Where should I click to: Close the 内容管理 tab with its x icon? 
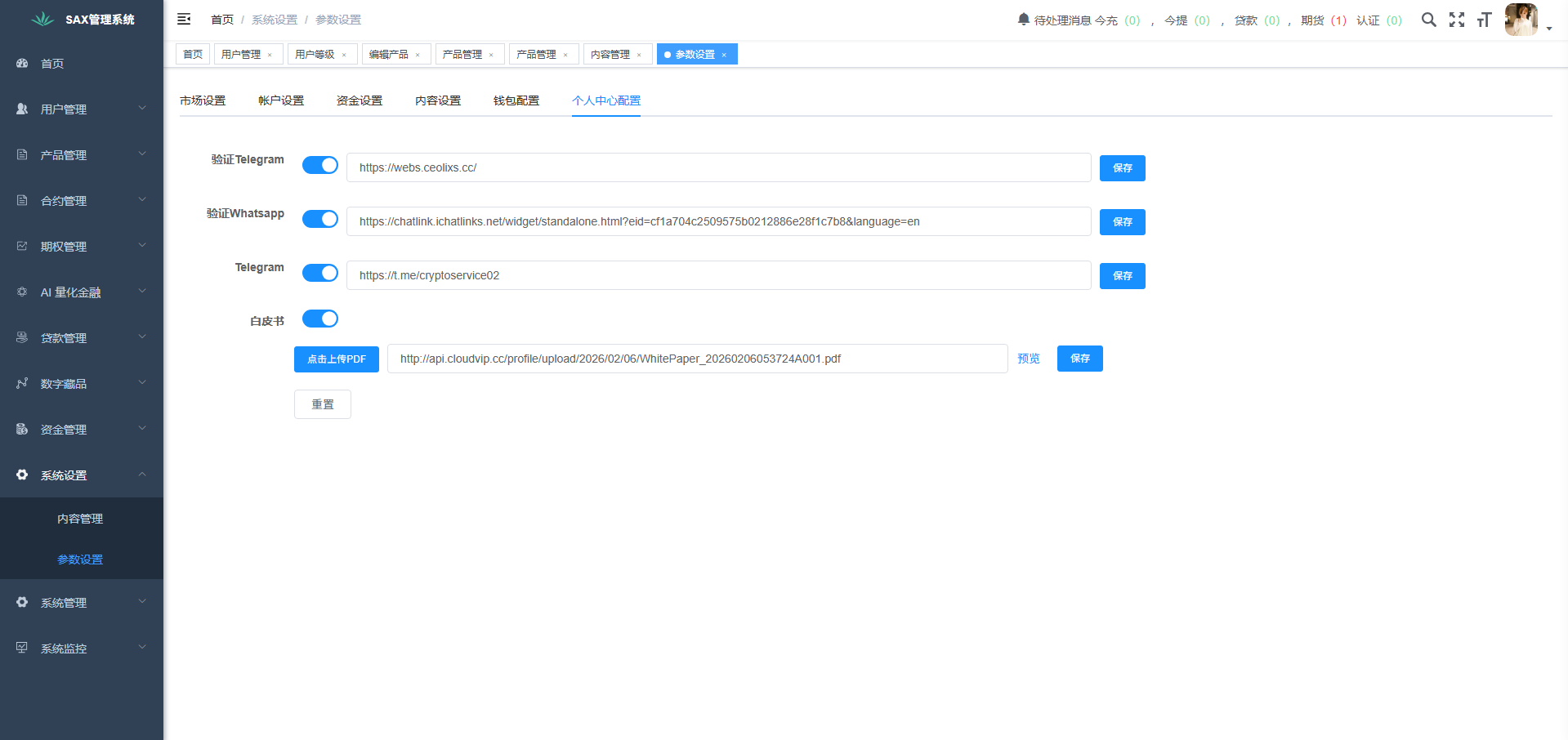point(639,55)
